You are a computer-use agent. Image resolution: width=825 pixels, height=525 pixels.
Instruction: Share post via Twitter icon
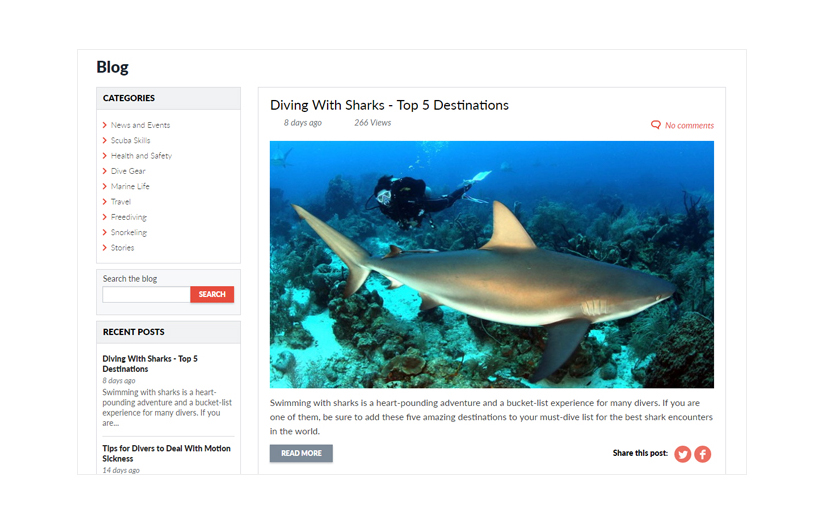click(682, 454)
